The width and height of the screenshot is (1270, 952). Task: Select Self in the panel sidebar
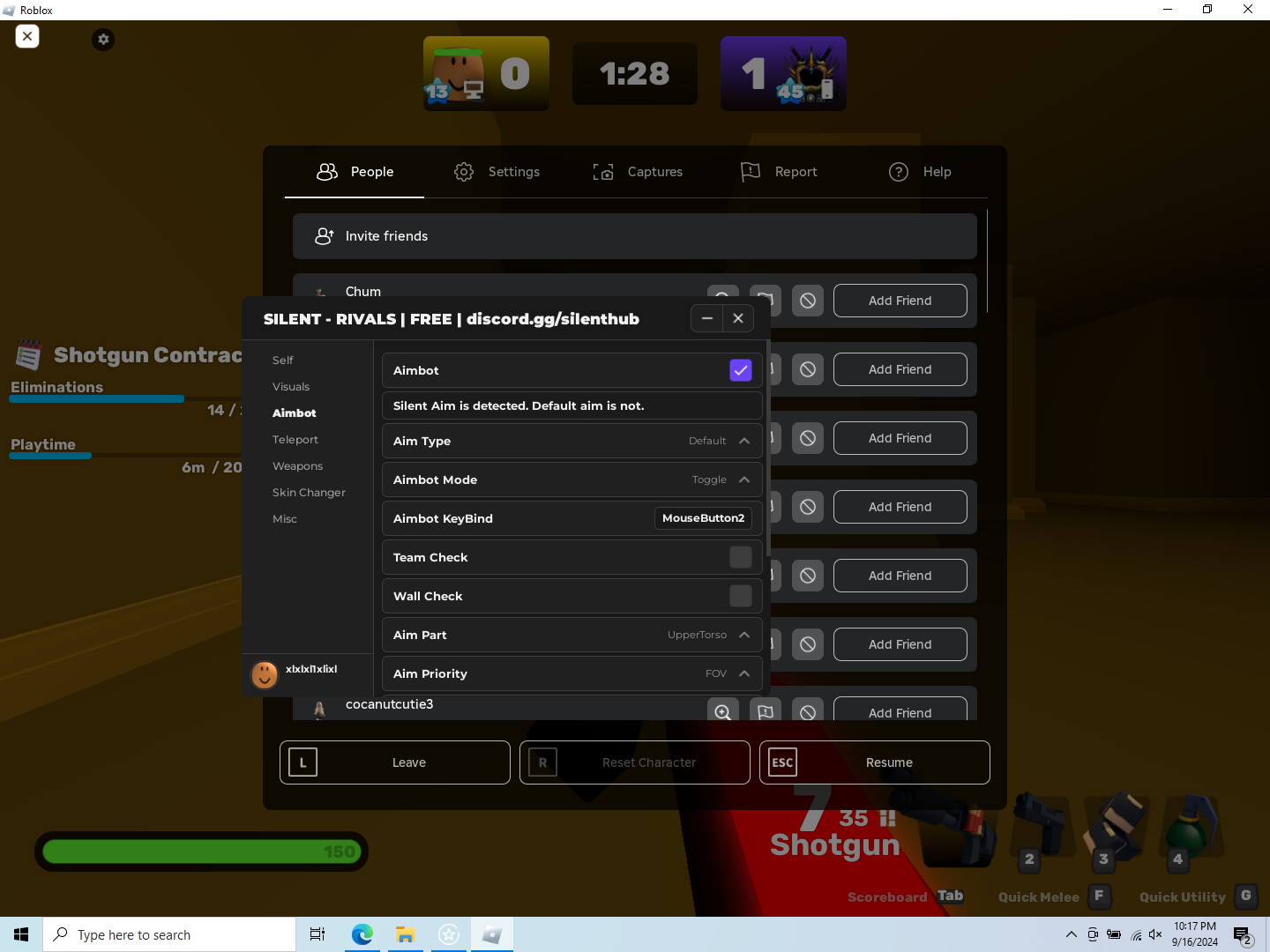click(283, 361)
